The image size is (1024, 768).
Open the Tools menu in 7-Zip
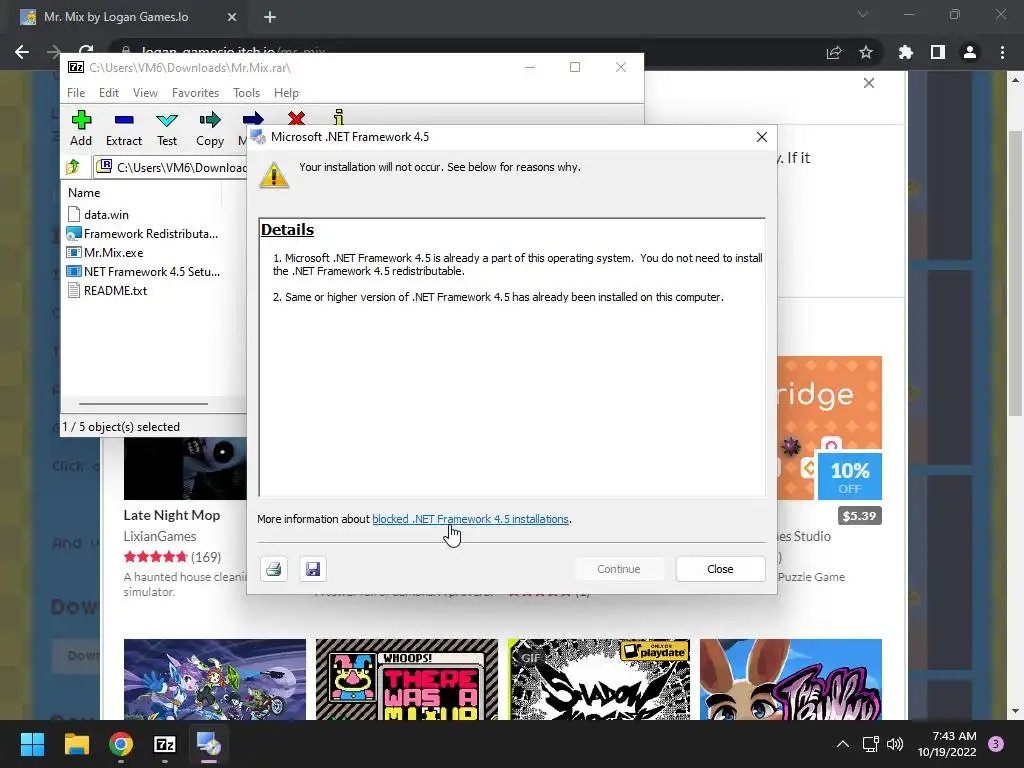point(246,93)
